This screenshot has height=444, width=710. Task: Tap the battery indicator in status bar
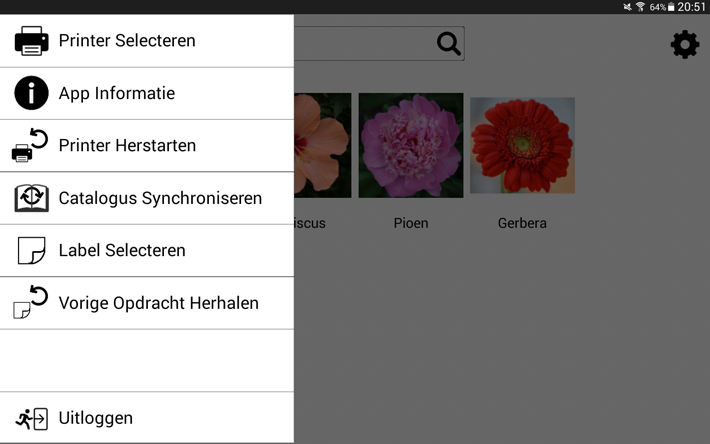click(671, 7)
